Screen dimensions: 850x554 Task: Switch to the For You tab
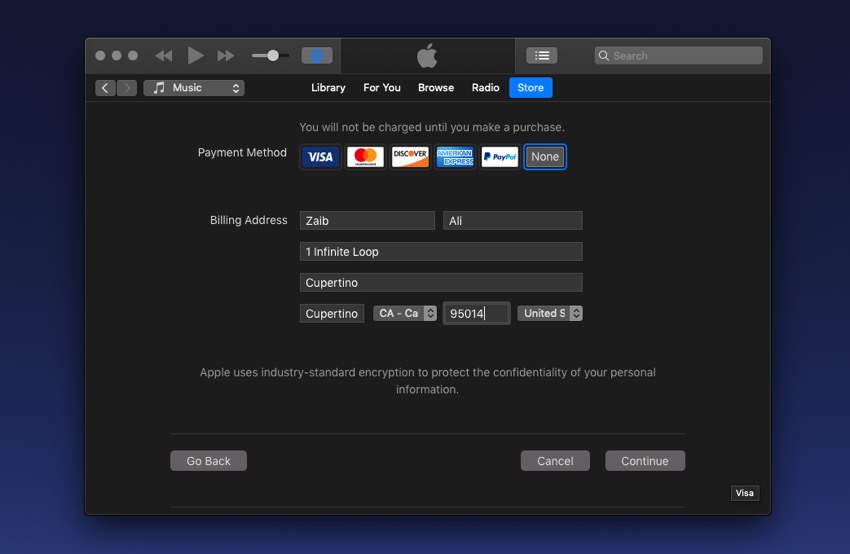(382, 88)
